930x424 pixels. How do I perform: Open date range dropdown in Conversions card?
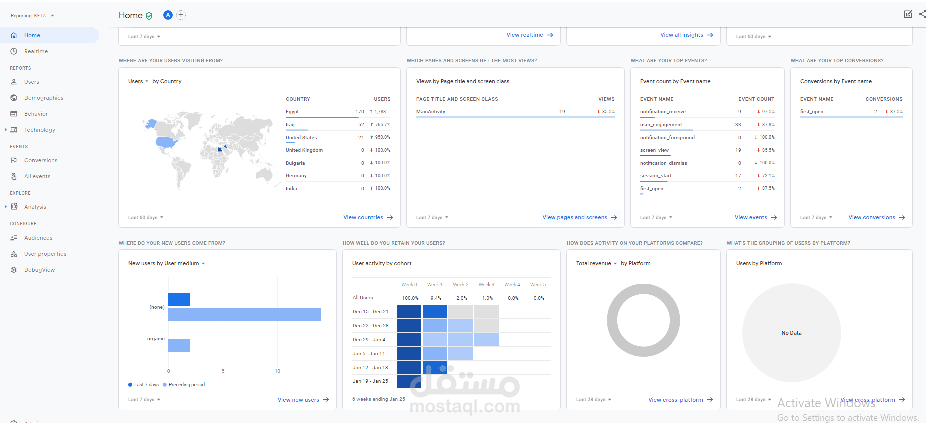(x=816, y=218)
